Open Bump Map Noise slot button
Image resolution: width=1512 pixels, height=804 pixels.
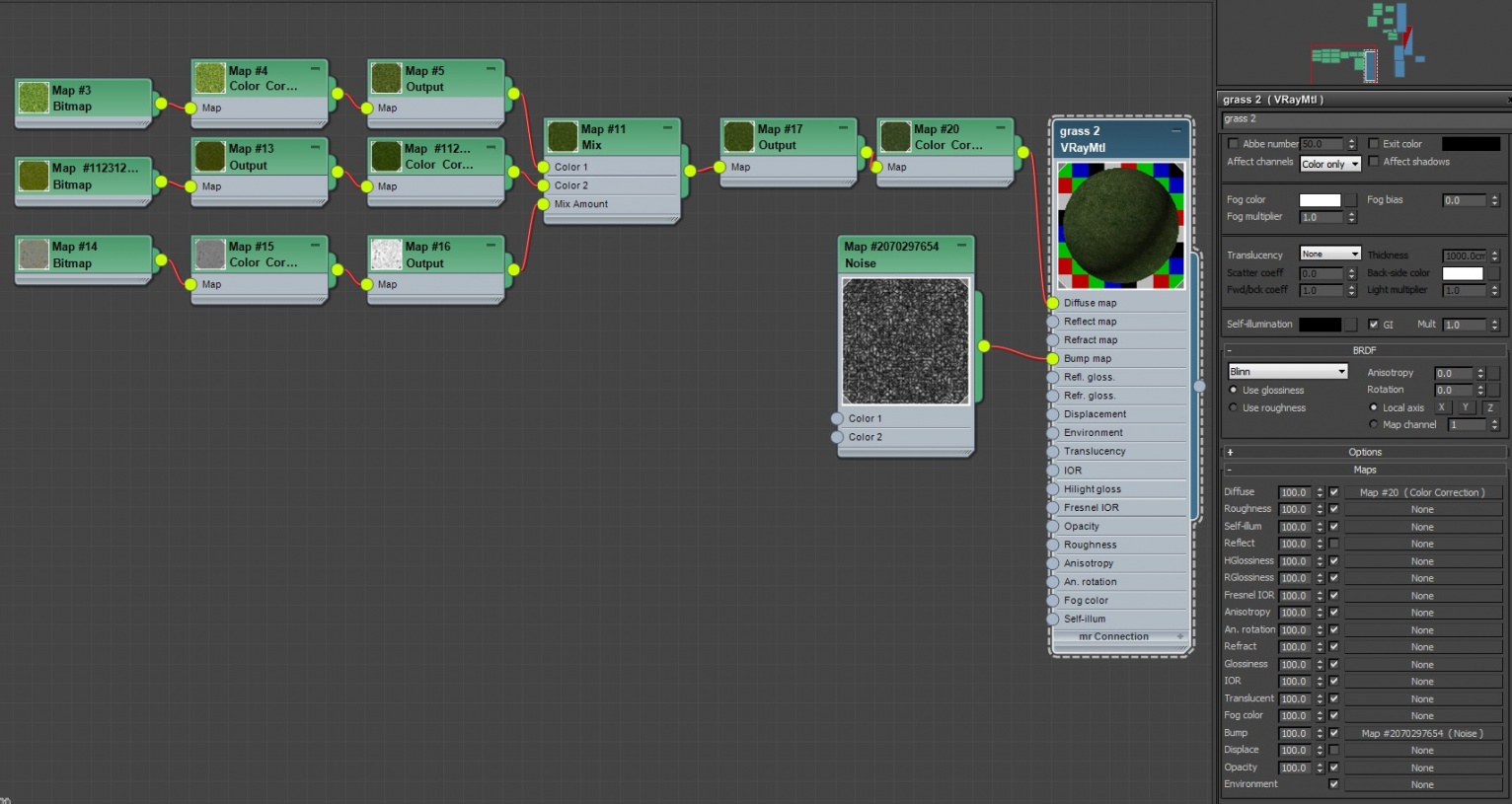pyautogui.click(x=1422, y=733)
